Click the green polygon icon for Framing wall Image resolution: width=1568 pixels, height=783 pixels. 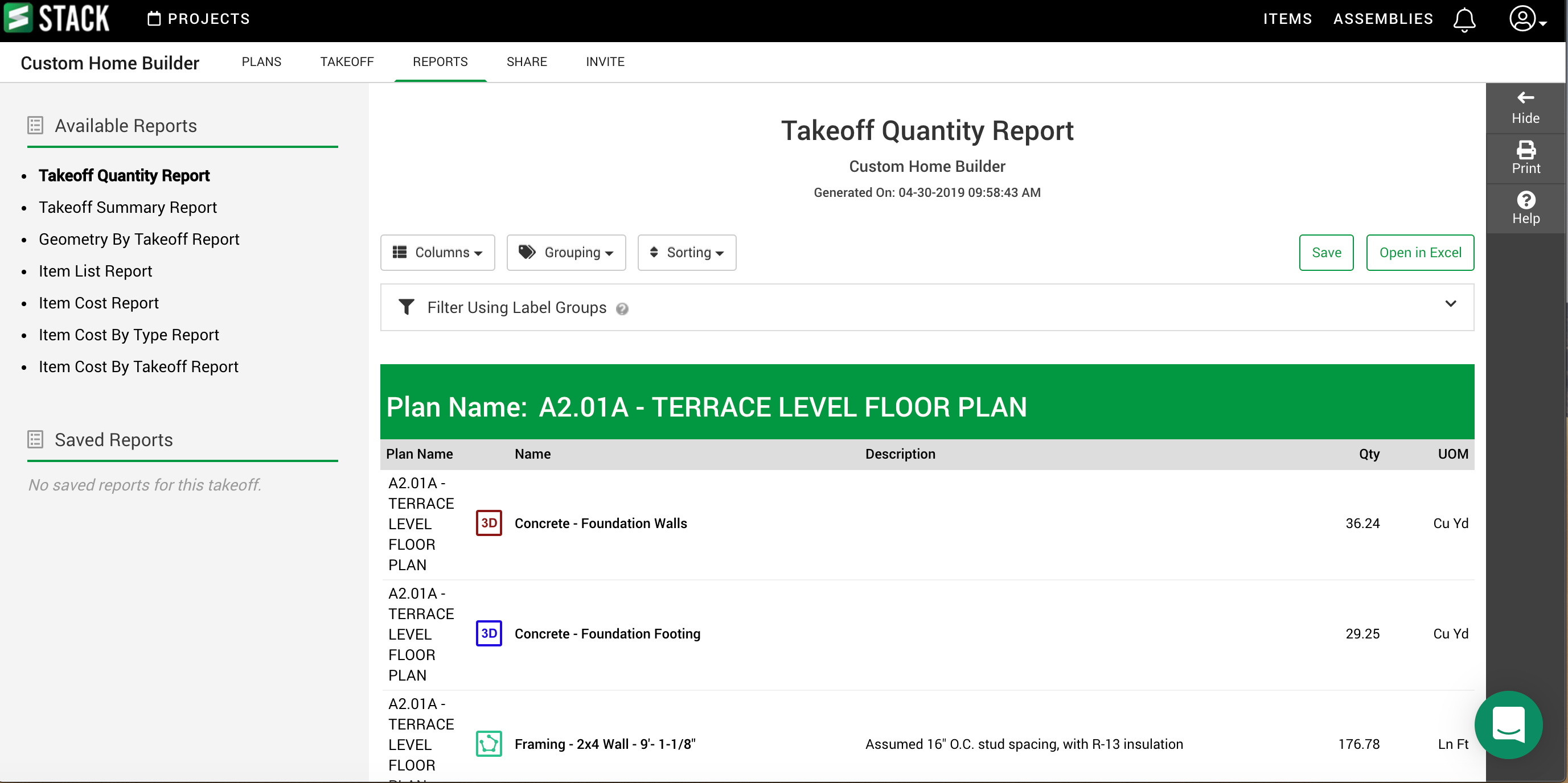click(x=489, y=744)
